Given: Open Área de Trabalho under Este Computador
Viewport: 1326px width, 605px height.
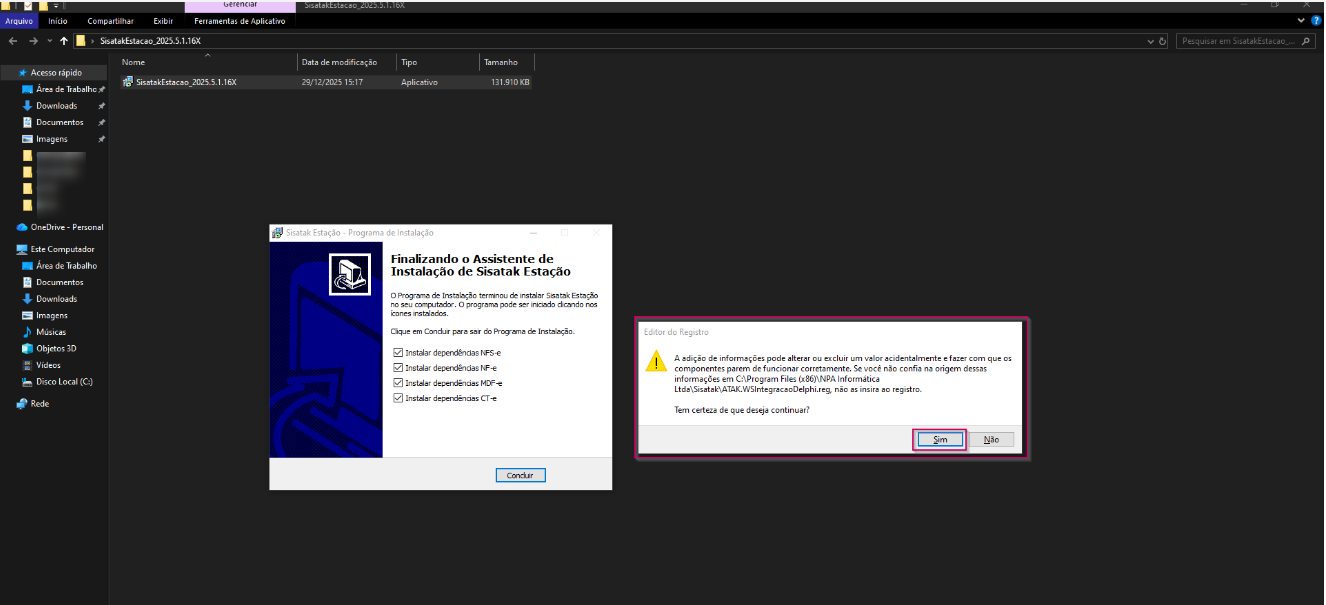Looking at the screenshot, I should pyautogui.click(x=60, y=266).
